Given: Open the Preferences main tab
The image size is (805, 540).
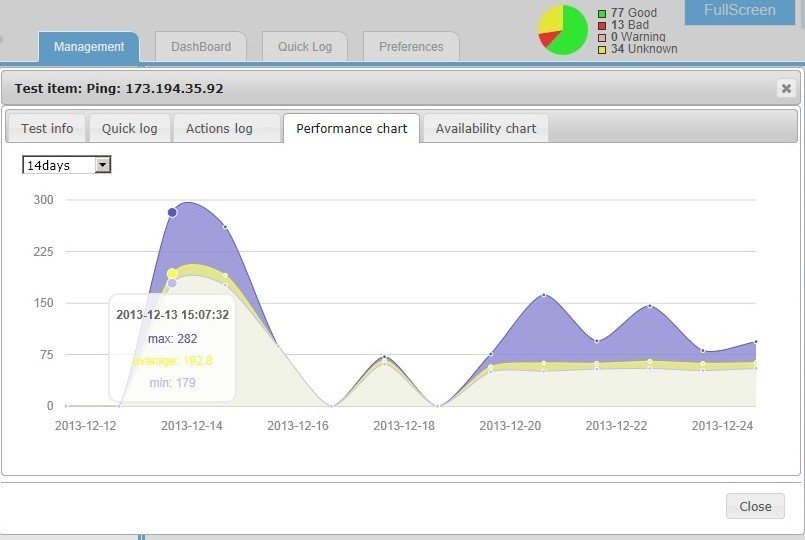Looking at the screenshot, I should click(411, 47).
